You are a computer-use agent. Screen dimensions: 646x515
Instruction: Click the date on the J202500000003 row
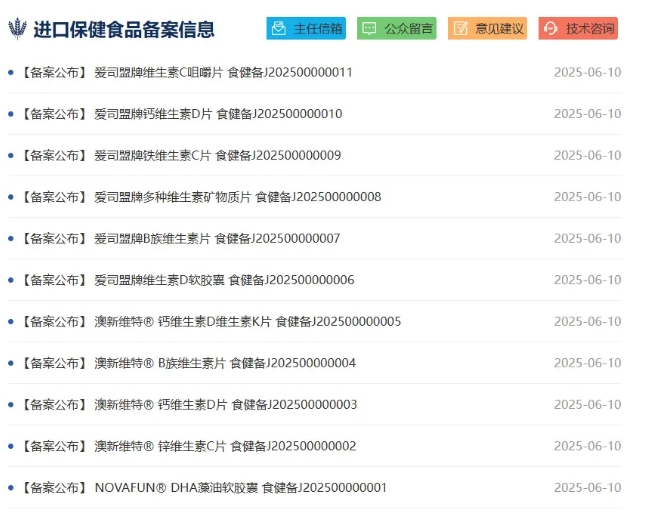(587, 405)
